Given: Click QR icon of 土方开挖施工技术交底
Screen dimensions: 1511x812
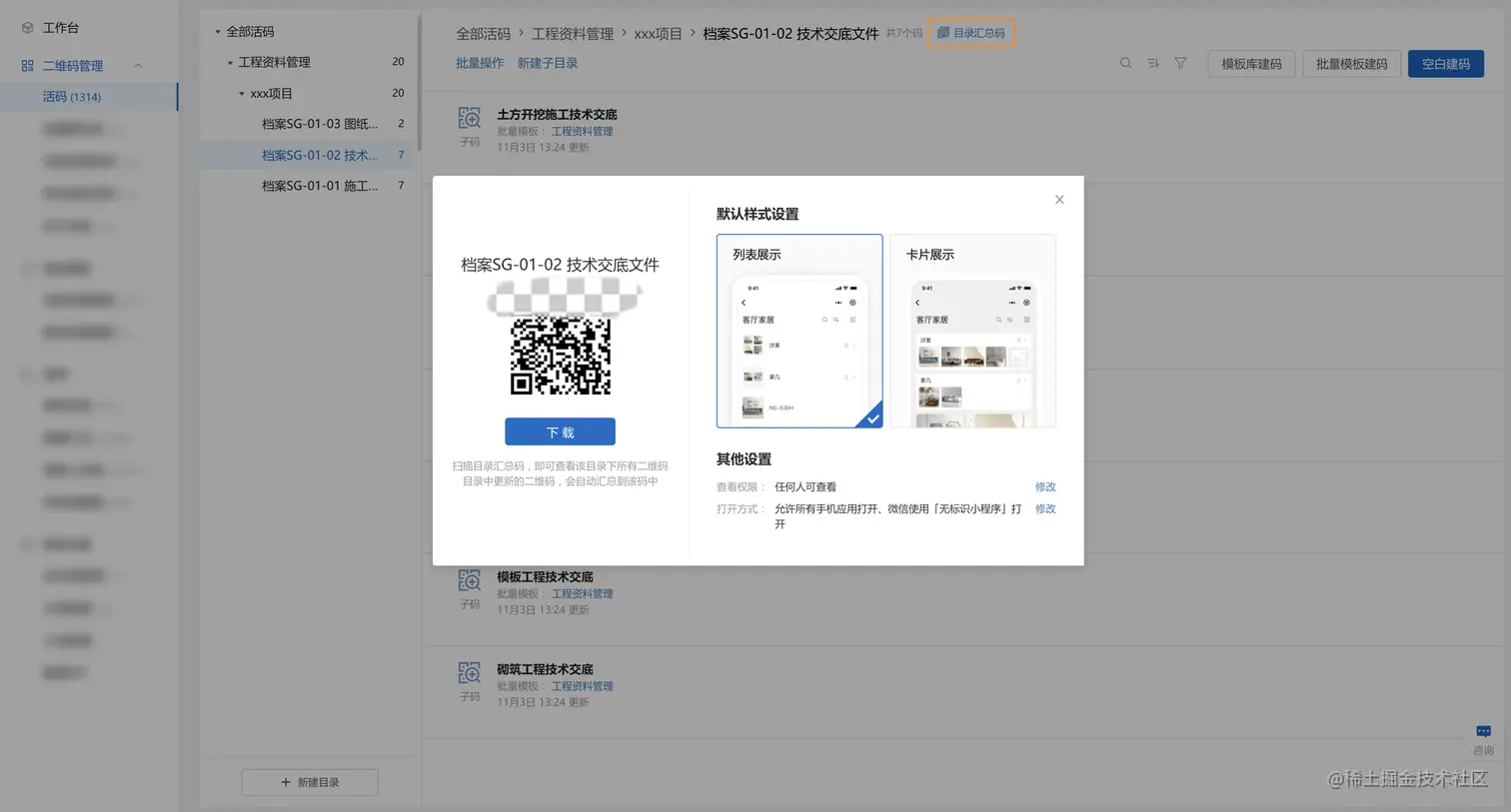Looking at the screenshot, I should [470, 119].
